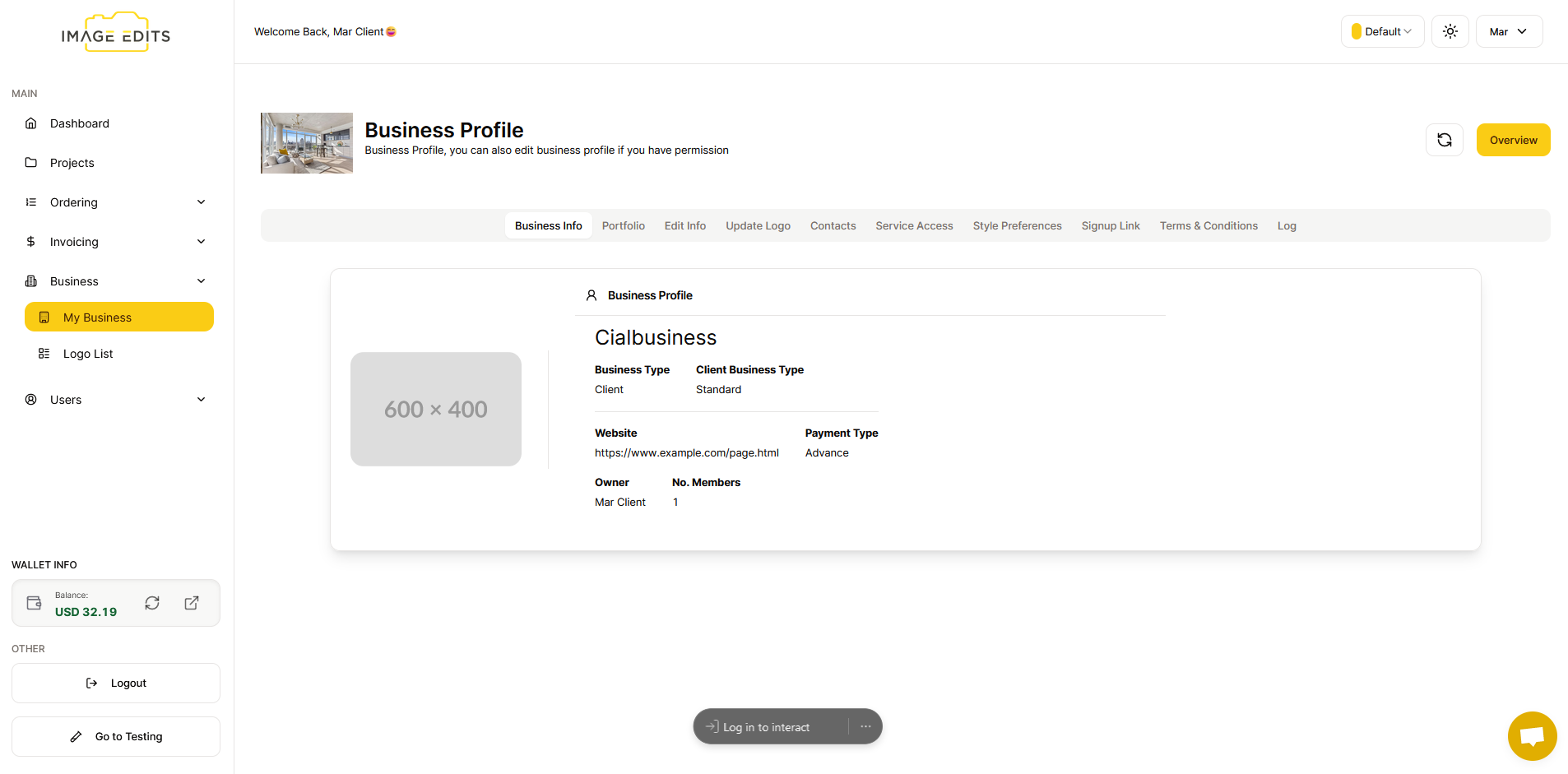
Task: Open the chat support bubble
Action: pos(1531,735)
